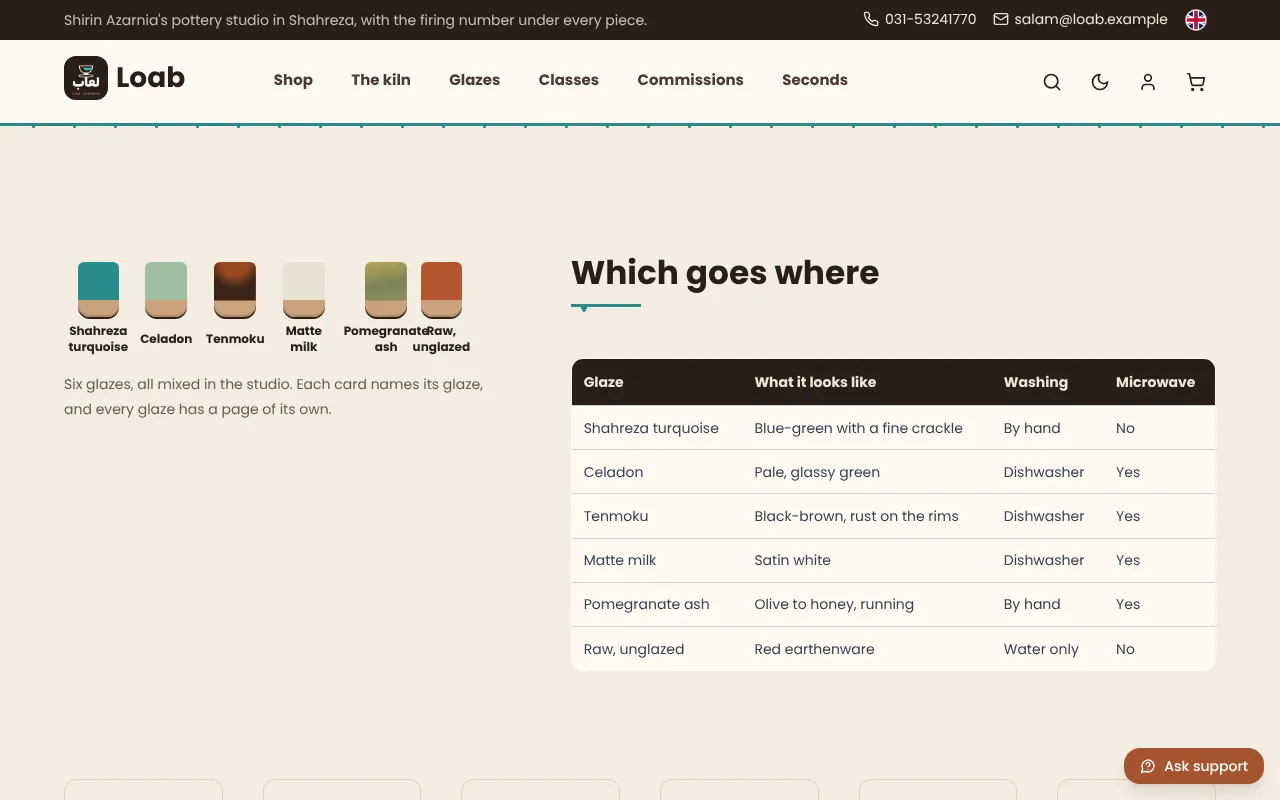Switch language with the UK flag icon
This screenshot has height=800, width=1280.
[x=1196, y=20]
